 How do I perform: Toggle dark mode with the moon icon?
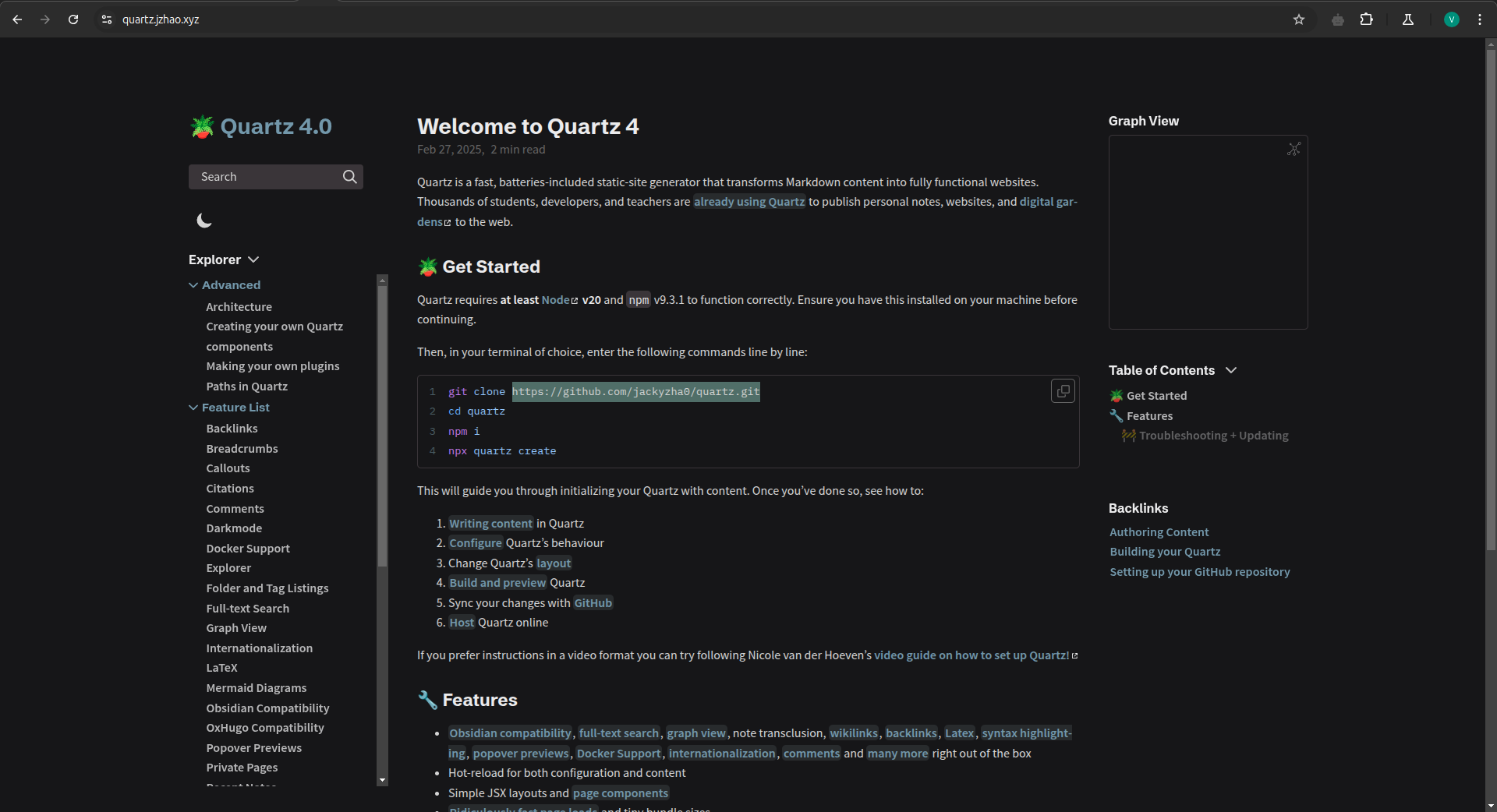click(204, 221)
